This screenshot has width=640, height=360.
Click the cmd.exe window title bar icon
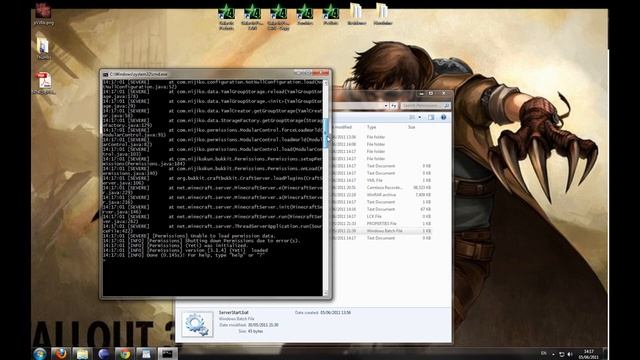pyautogui.click(x=105, y=74)
